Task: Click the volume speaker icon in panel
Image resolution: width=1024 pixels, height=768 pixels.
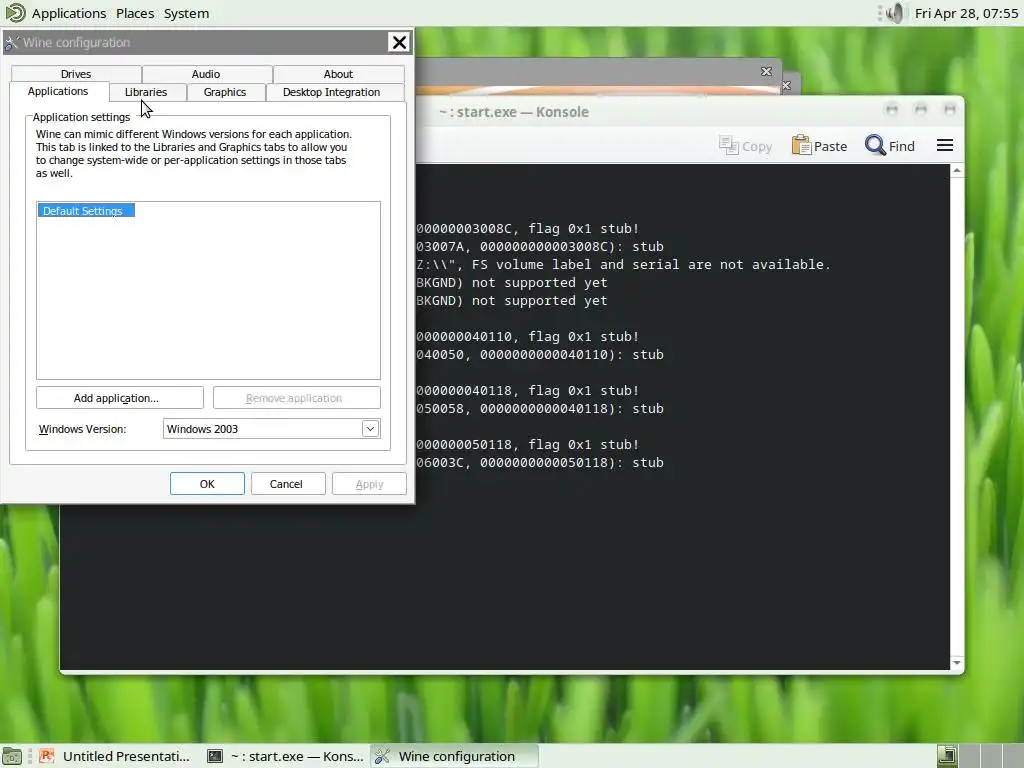Action: point(893,13)
